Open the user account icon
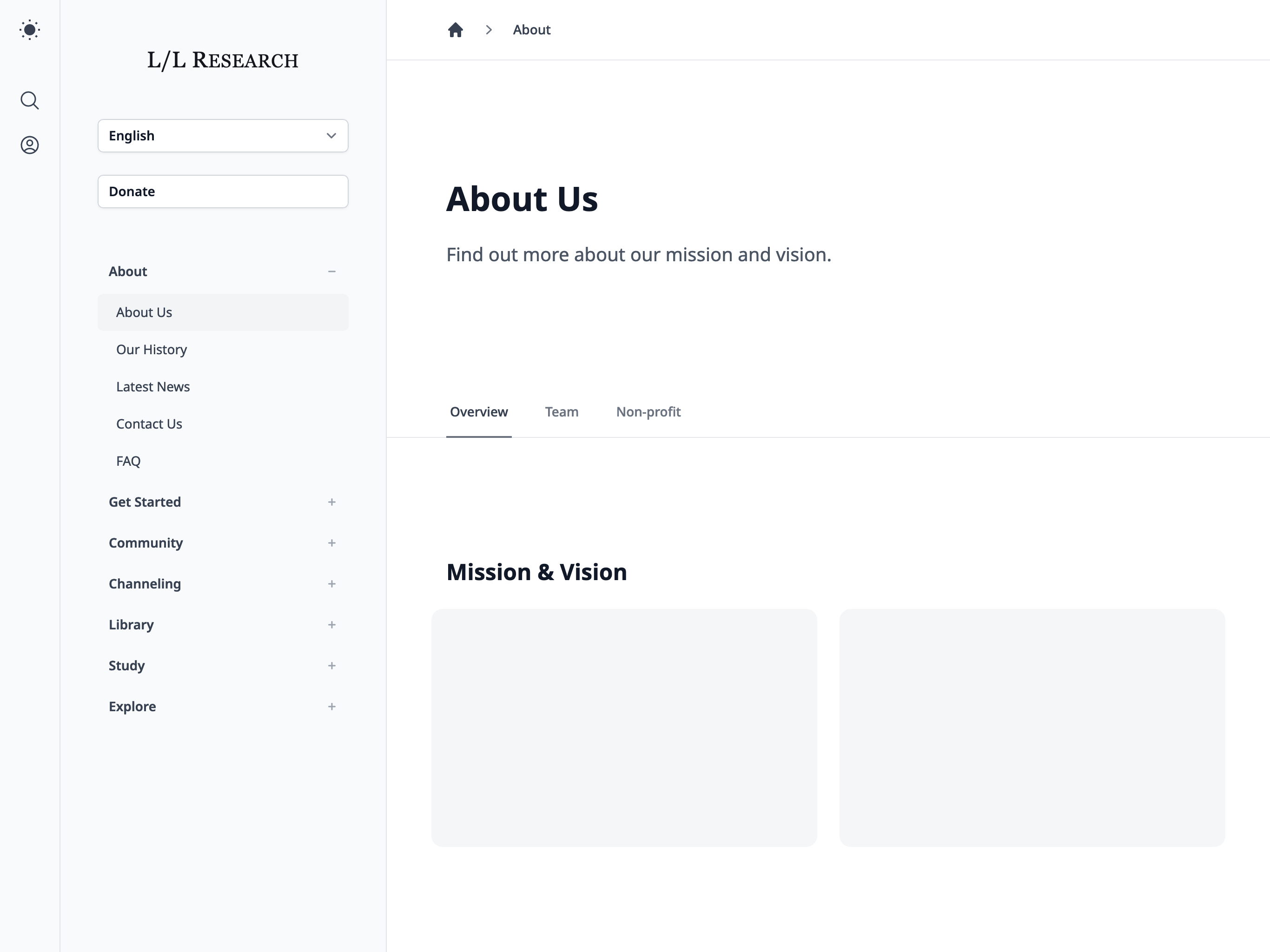The image size is (1270, 952). coord(29,145)
